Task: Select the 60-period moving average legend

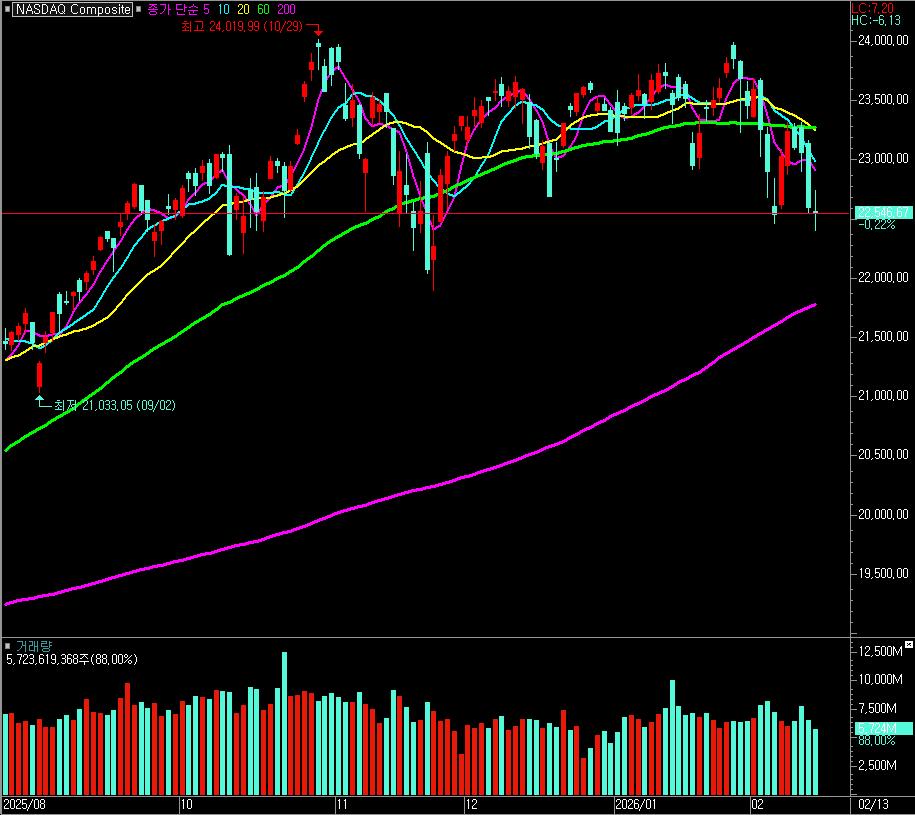Action: [x=264, y=9]
